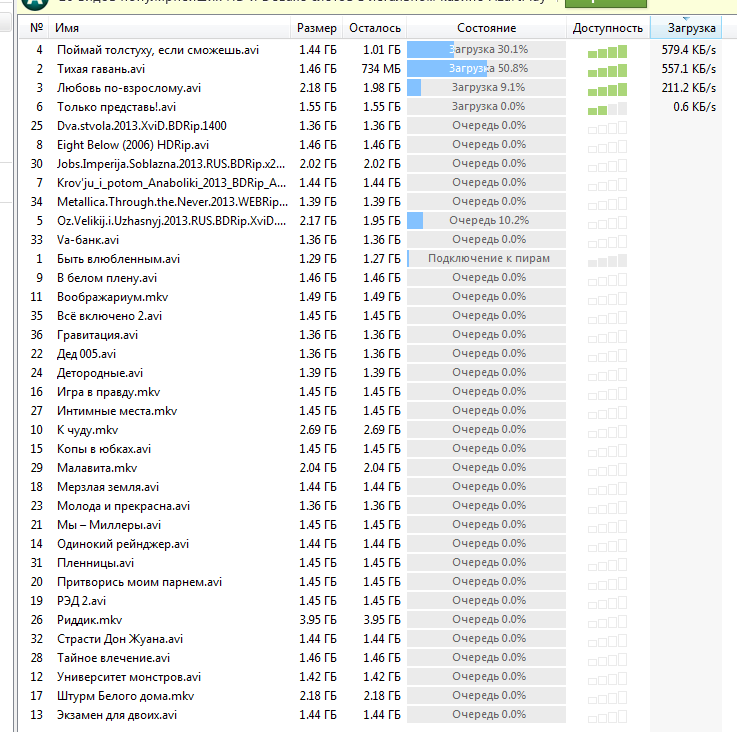Screen dimensions: 737x732
Task: Click availability indicator for Только представь!.avi
Action: pyautogui.click(x=607, y=107)
